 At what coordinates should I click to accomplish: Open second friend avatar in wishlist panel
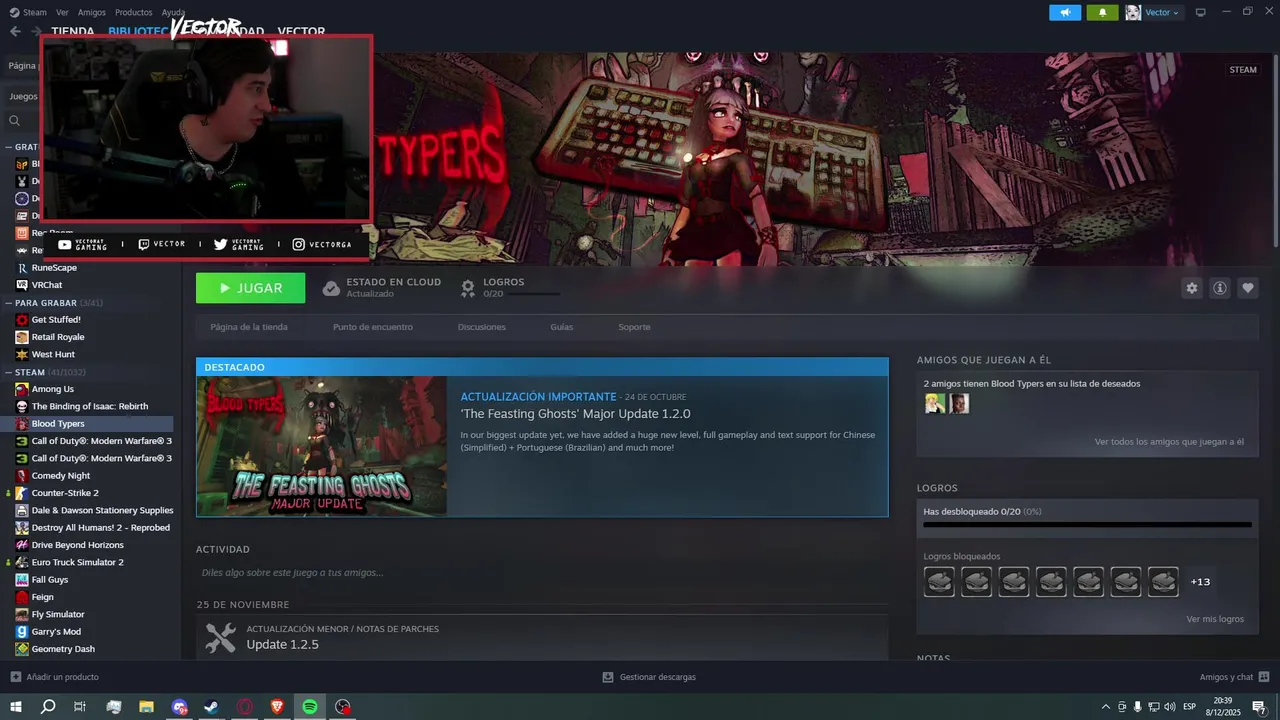959,403
